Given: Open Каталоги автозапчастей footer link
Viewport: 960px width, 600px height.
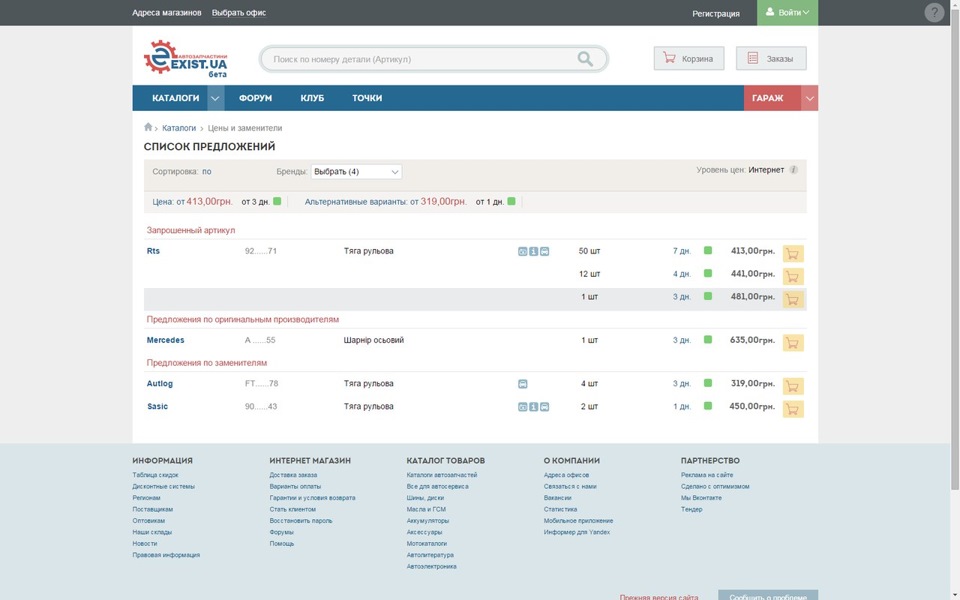Looking at the screenshot, I should (x=441, y=475).
